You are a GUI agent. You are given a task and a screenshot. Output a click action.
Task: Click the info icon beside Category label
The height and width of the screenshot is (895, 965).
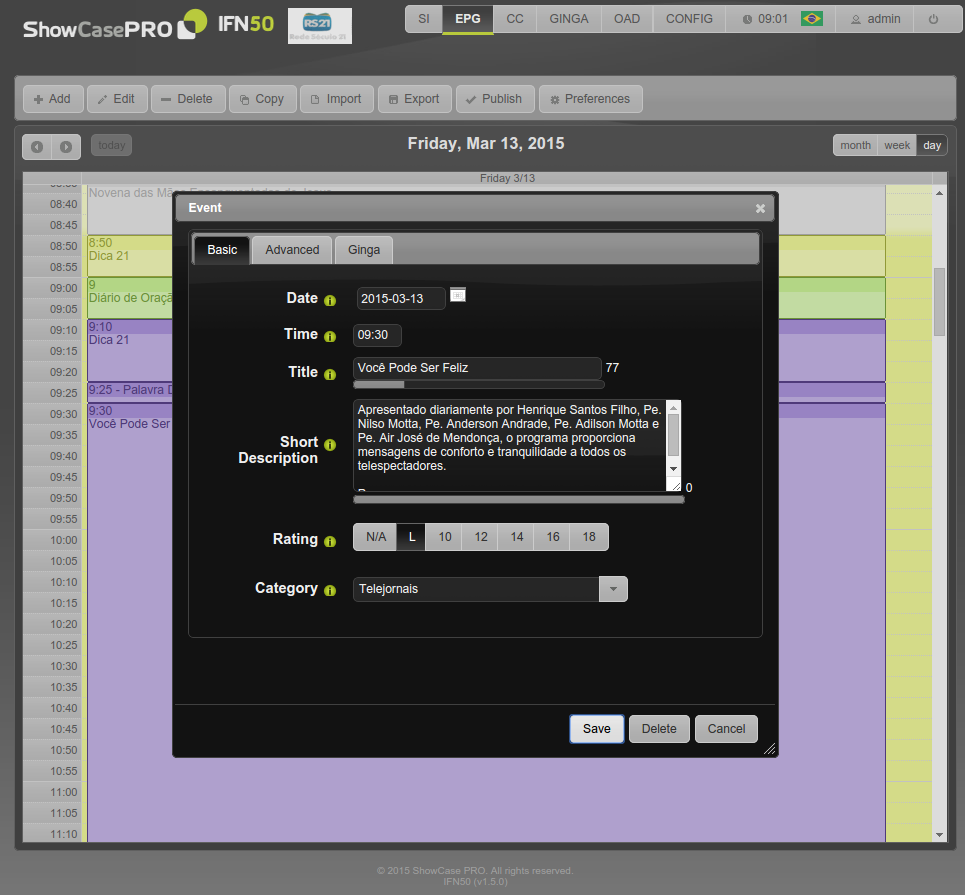[329, 590]
